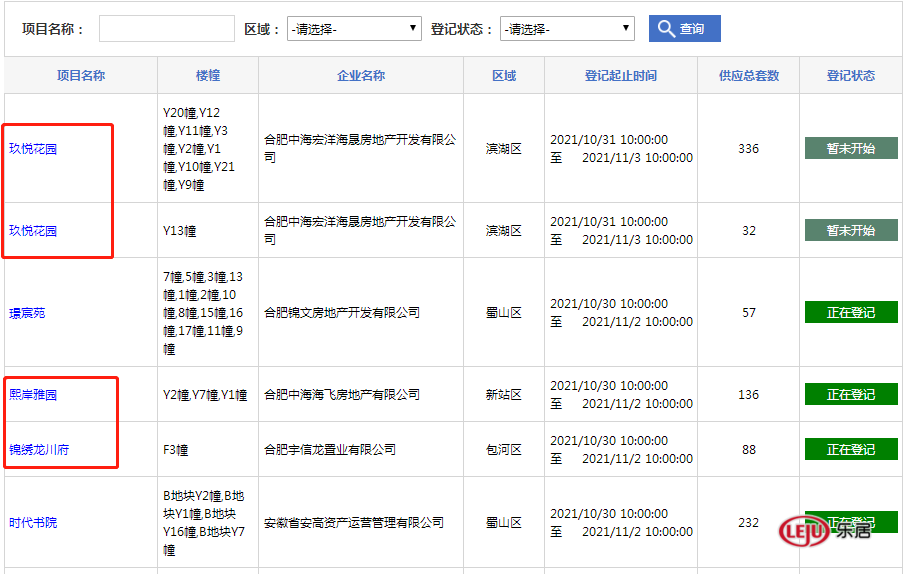The image size is (911, 574).
Task: Select registration time cell for 锦绣龙川府
Action: (621, 450)
